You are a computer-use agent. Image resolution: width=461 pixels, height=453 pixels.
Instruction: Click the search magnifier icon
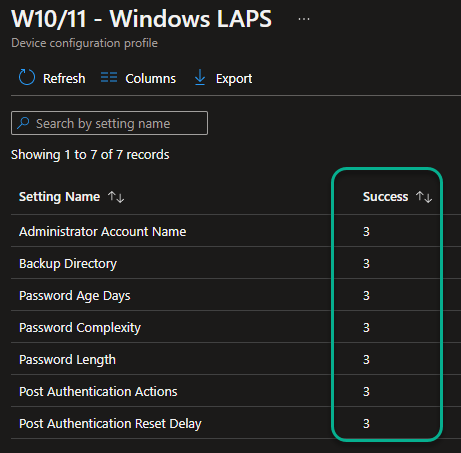23,123
